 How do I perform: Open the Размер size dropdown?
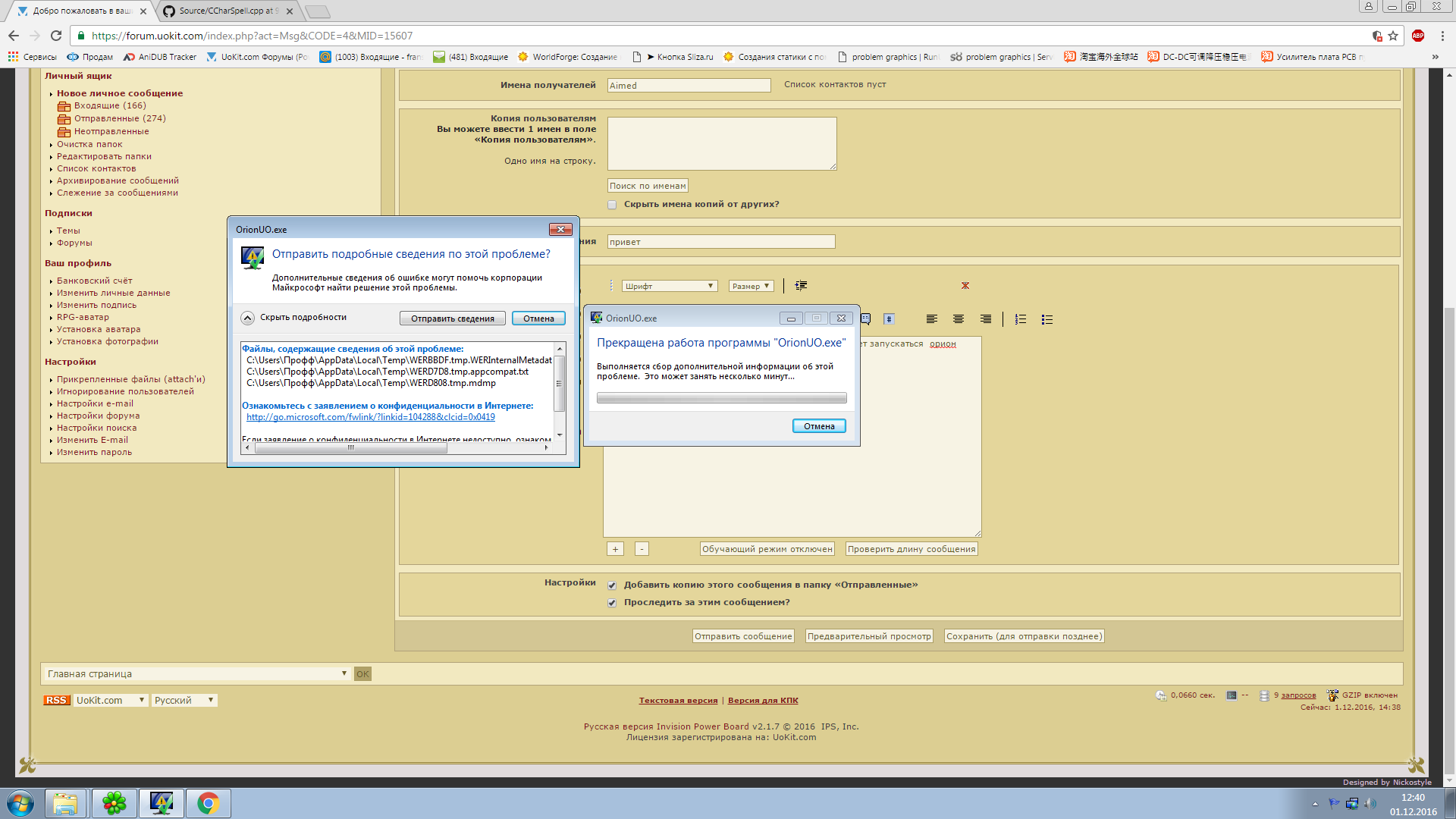point(751,286)
